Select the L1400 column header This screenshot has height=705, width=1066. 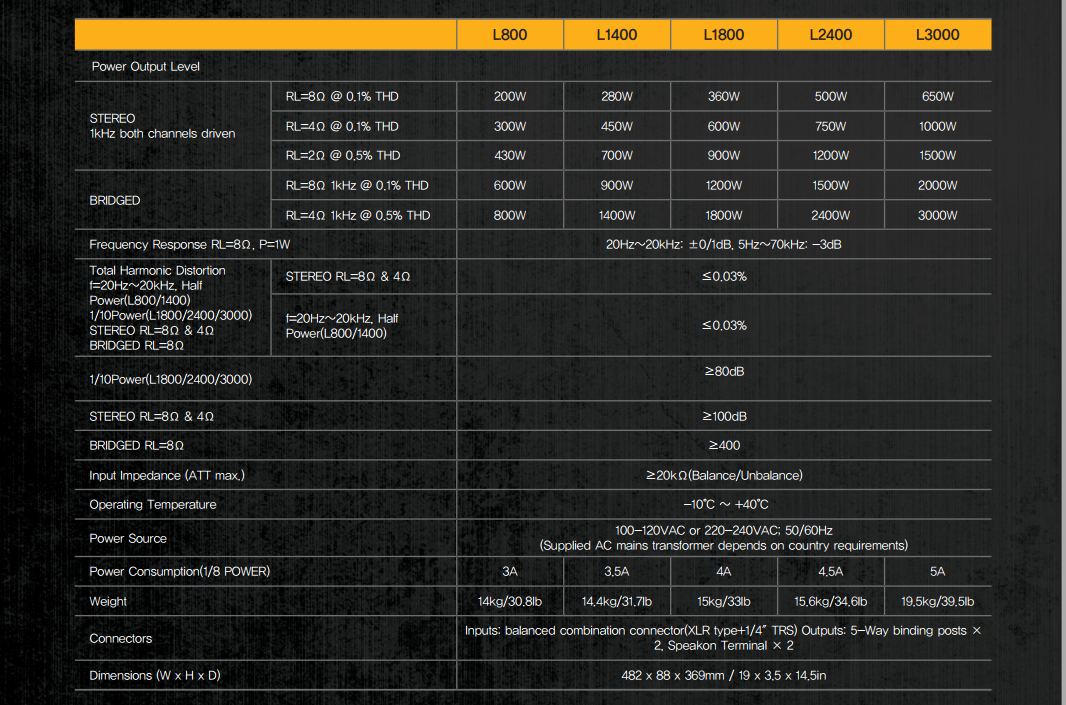[617, 35]
